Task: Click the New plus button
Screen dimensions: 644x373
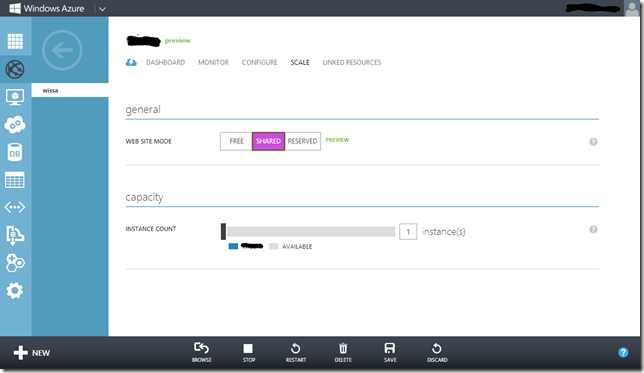Action: (x=32, y=353)
